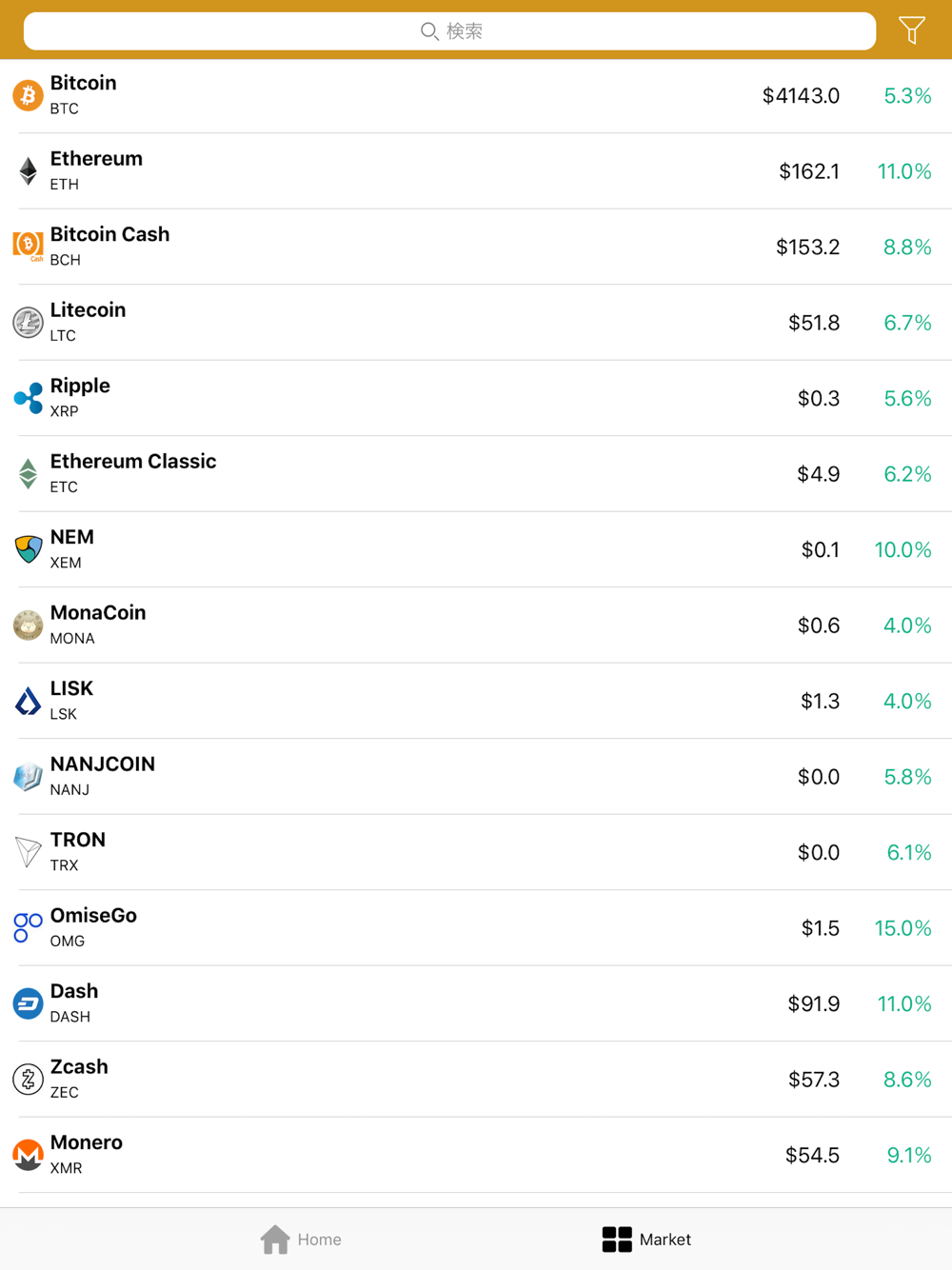Viewport: 952px width, 1270px height.
Task: Tap Bitcoin 5.3% change percentage
Action: [x=907, y=96]
